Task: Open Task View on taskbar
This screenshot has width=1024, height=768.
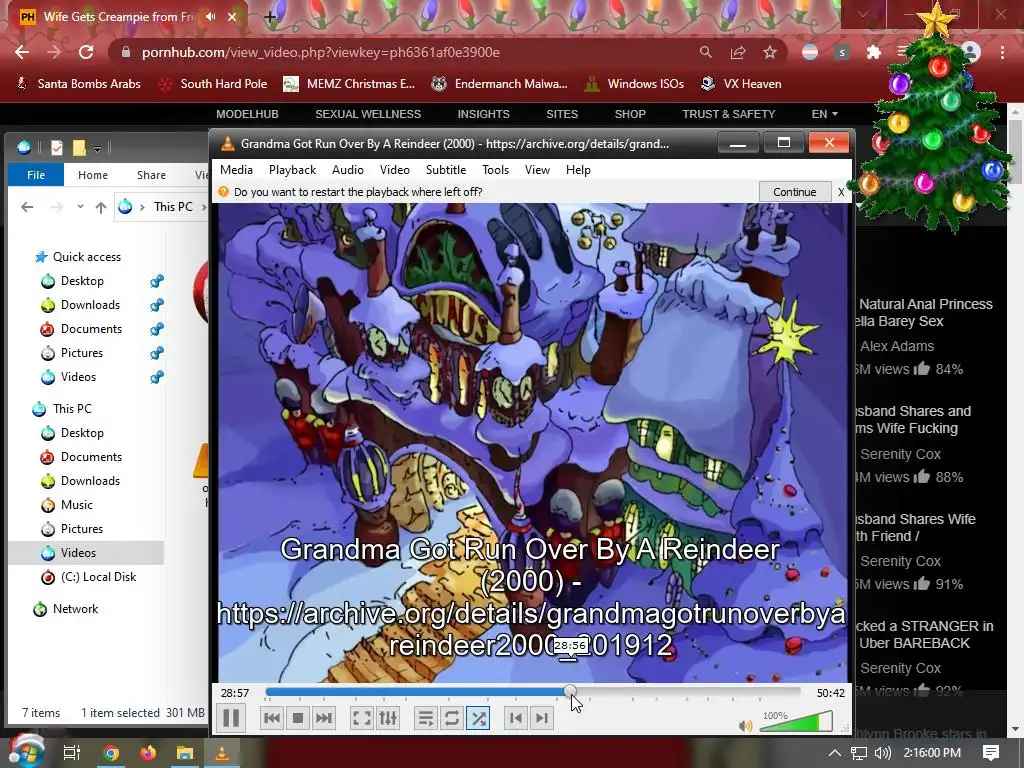Action: (71, 753)
